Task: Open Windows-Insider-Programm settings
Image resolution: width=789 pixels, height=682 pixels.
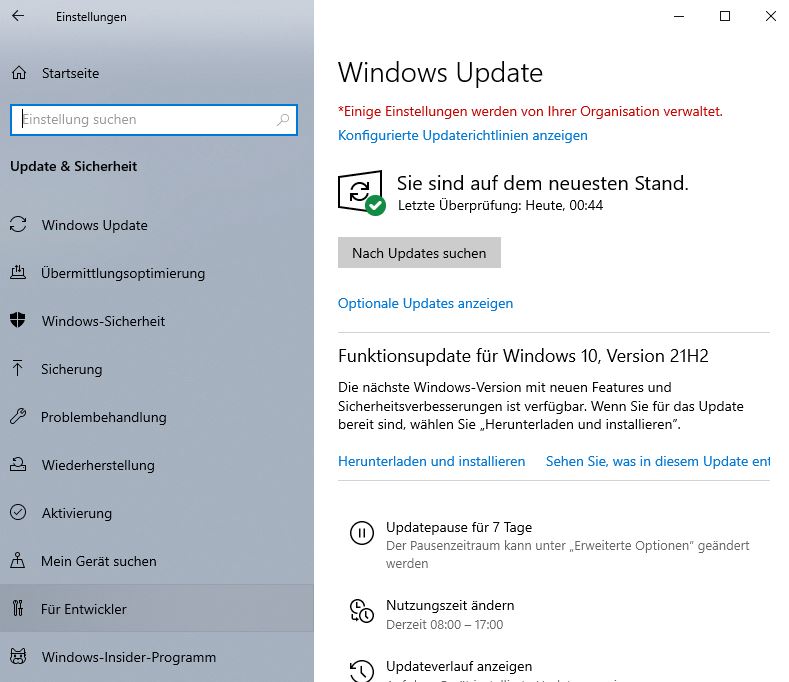Action: coord(156,657)
